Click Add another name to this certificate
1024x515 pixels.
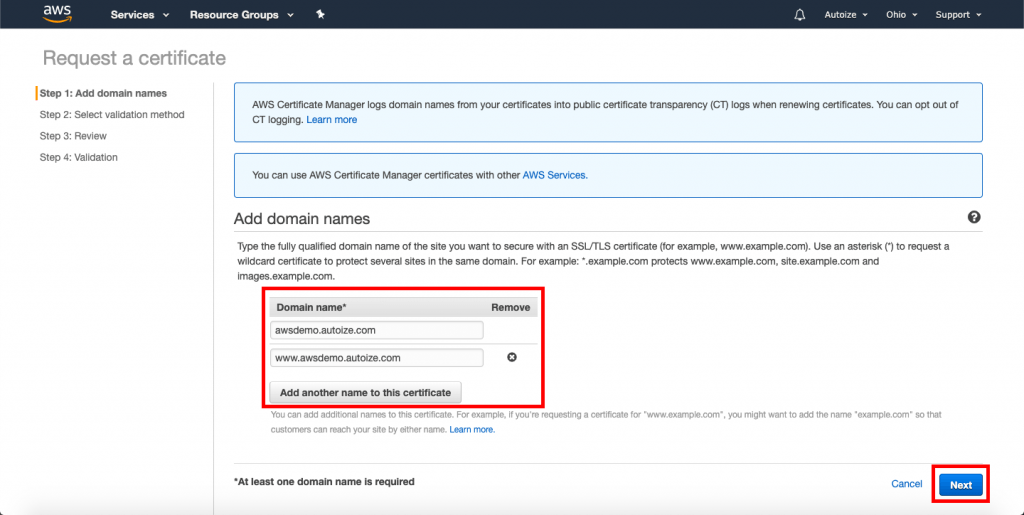point(365,392)
